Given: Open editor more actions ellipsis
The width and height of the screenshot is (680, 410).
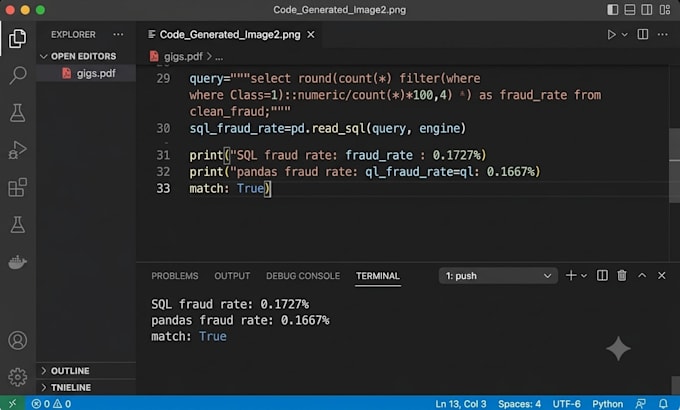Looking at the screenshot, I should tap(663, 35).
